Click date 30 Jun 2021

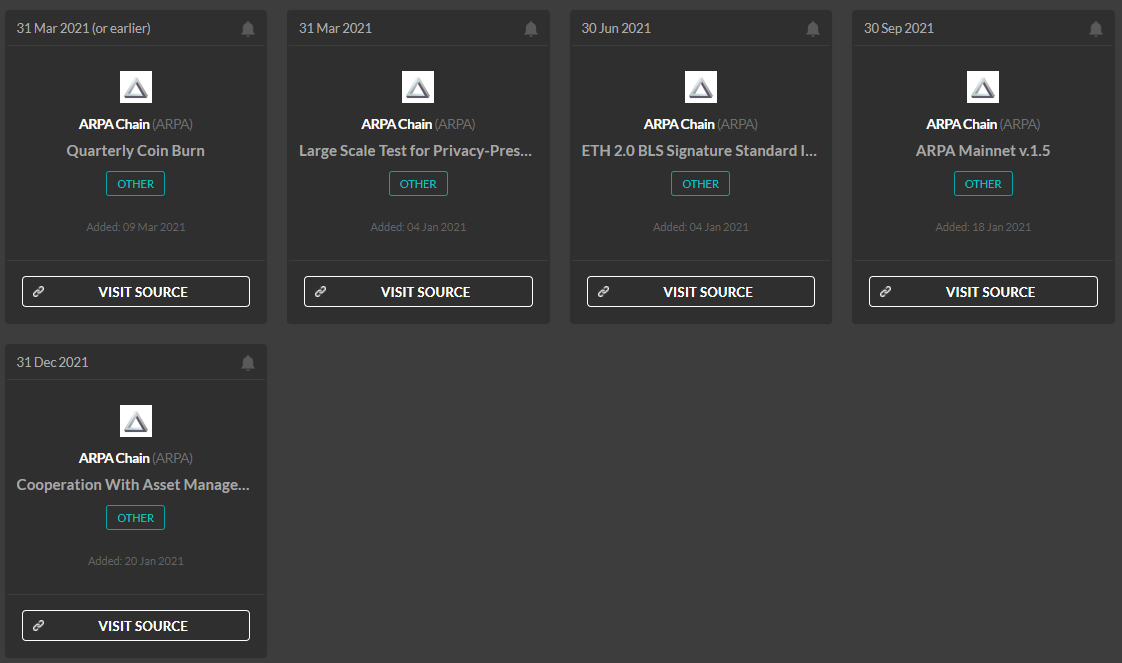click(616, 29)
